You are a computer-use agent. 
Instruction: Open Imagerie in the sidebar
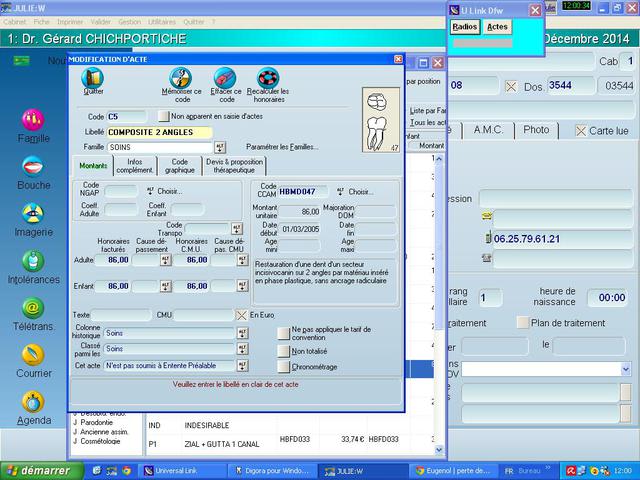click(33, 212)
